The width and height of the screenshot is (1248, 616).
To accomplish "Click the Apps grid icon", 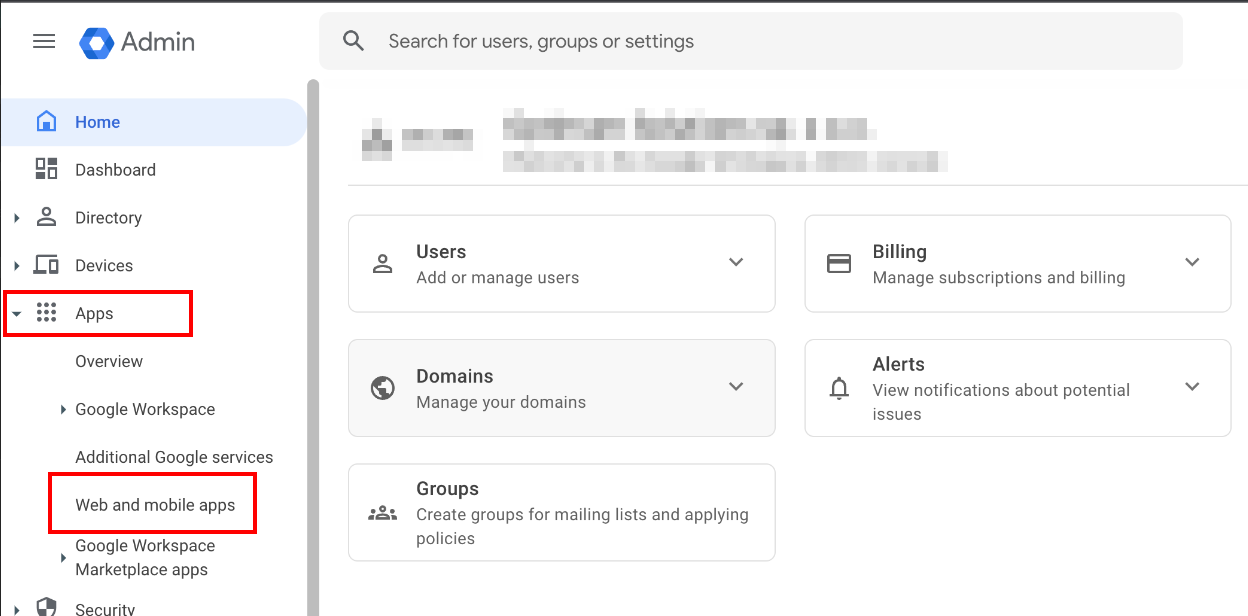I will click(46, 313).
